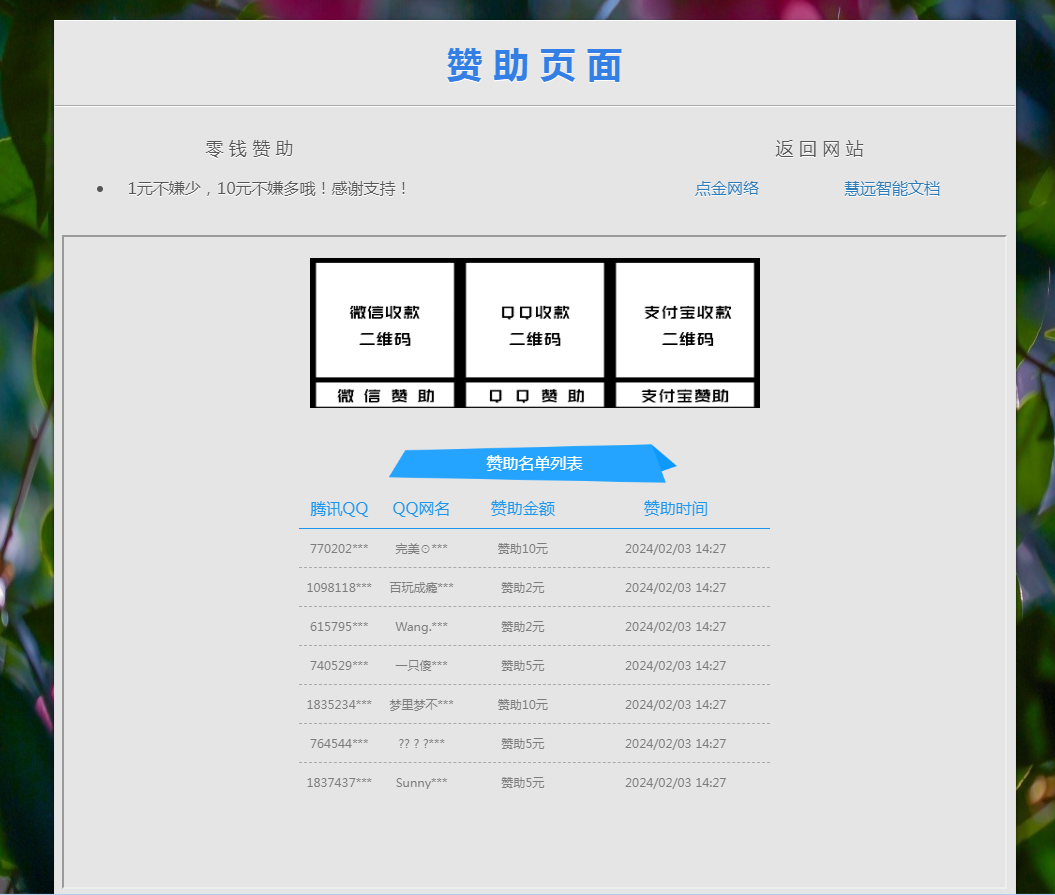Click the 返回网站 heading
Image resolution: width=1055 pixels, height=895 pixels.
tap(820, 149)
